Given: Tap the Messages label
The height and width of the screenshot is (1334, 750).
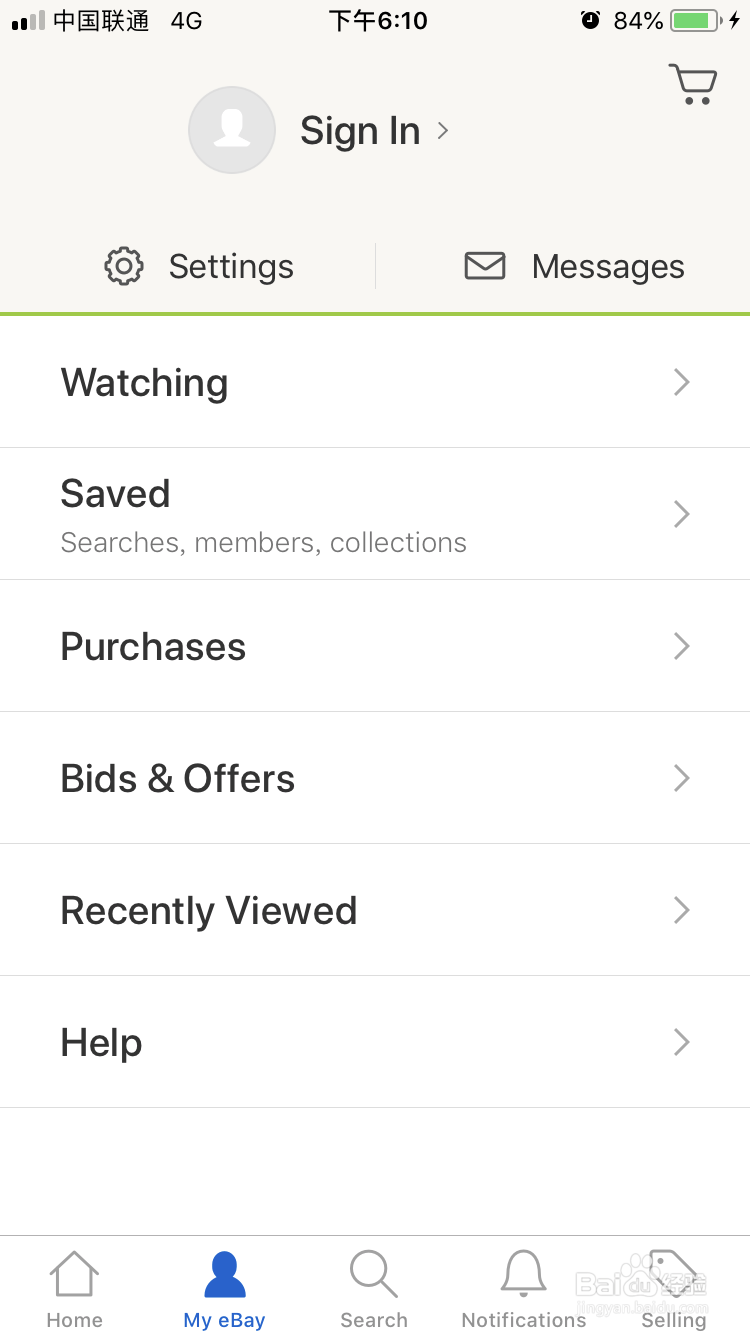Looking at the screenshot, I should click(x=608, y=267).
